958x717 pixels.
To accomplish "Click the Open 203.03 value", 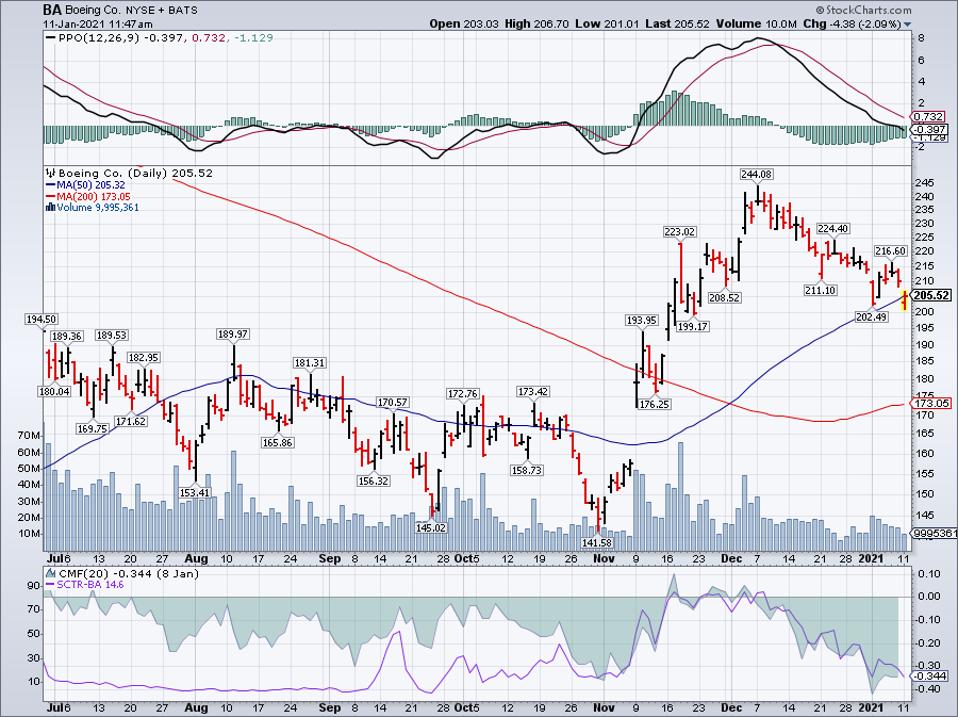I will pyautogui.click(x=464, y=24).
